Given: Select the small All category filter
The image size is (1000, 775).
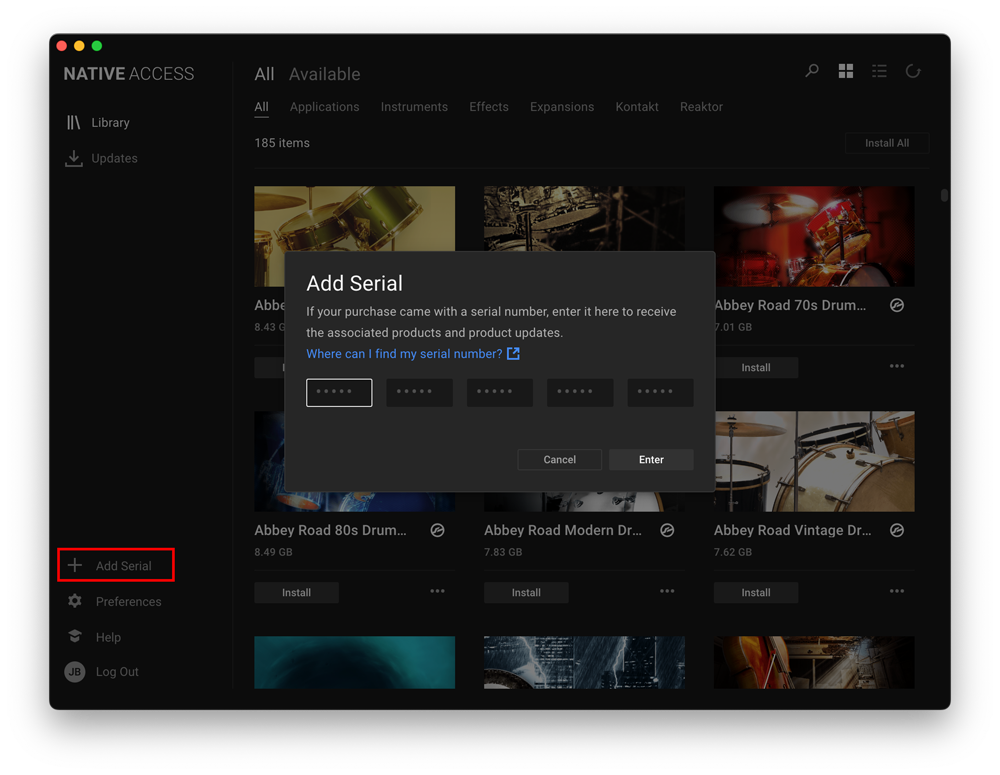Looking at the screenshot, I should pos(261,107).
